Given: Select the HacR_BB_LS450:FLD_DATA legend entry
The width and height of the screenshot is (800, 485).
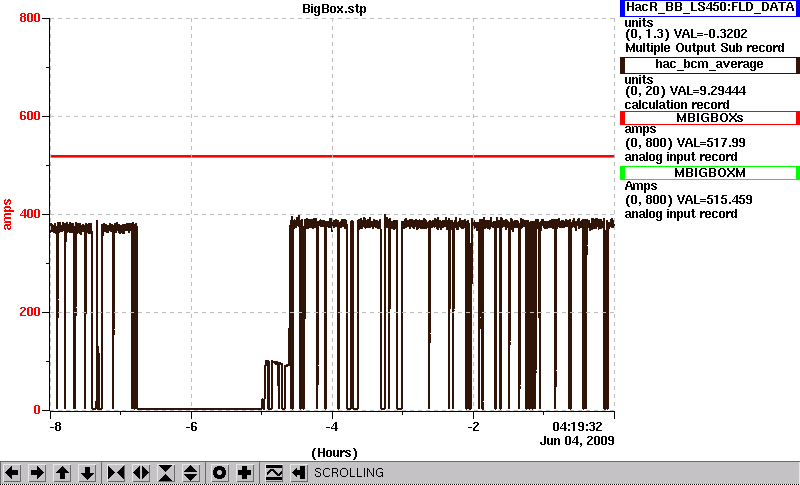Looking at the screenshot, I should click(710, 8).
